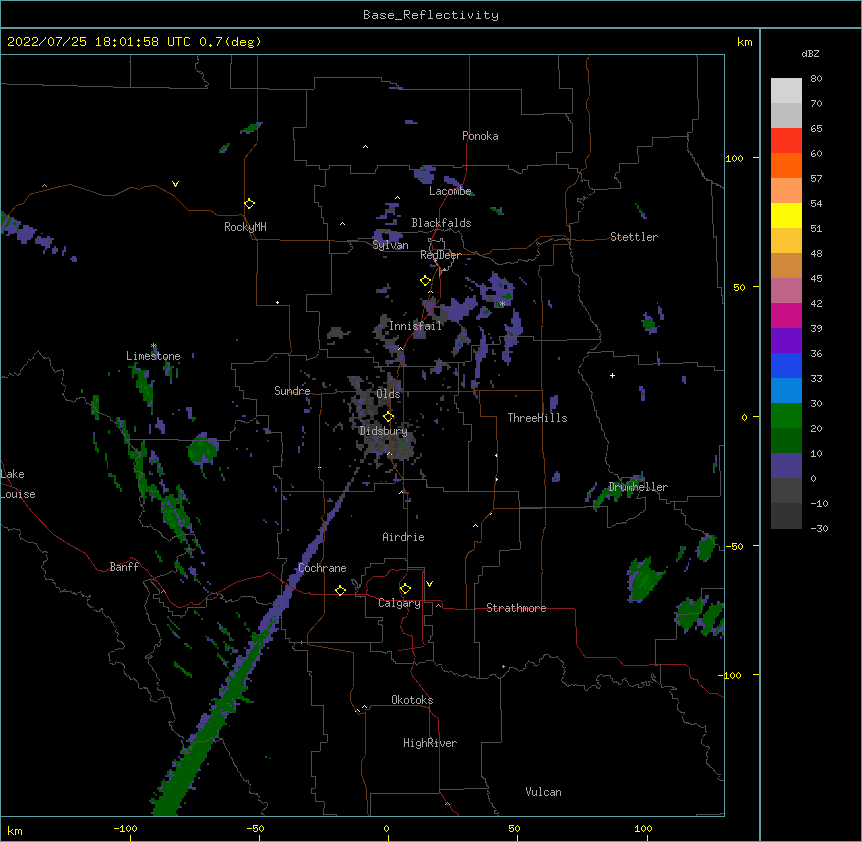The width and height of the screenshot is (862, 842).
Task: Pick the blue 33-36 dBZ legend color
Action: [x=786, y=365]
